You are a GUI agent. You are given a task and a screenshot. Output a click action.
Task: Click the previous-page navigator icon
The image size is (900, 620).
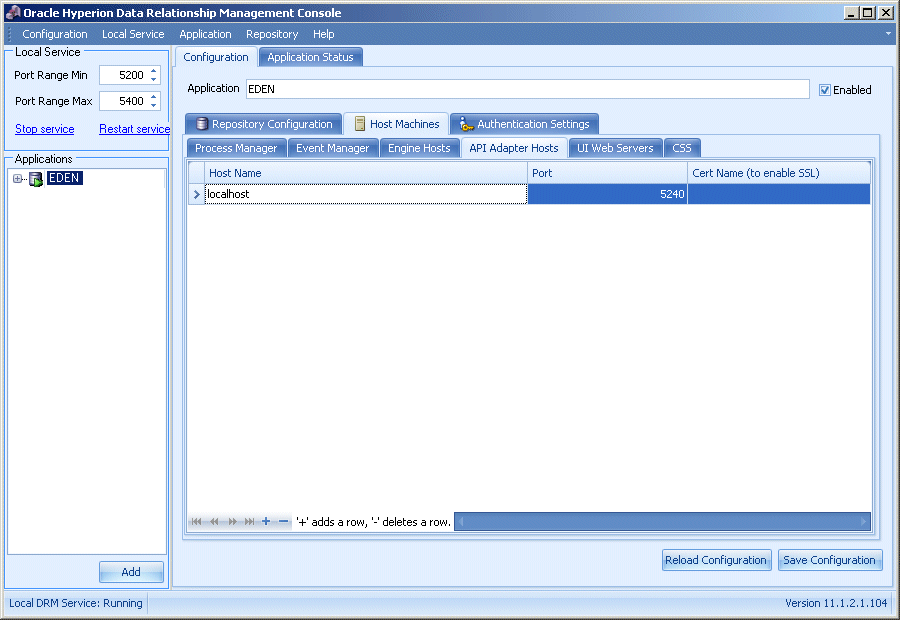tap(214, 522)
